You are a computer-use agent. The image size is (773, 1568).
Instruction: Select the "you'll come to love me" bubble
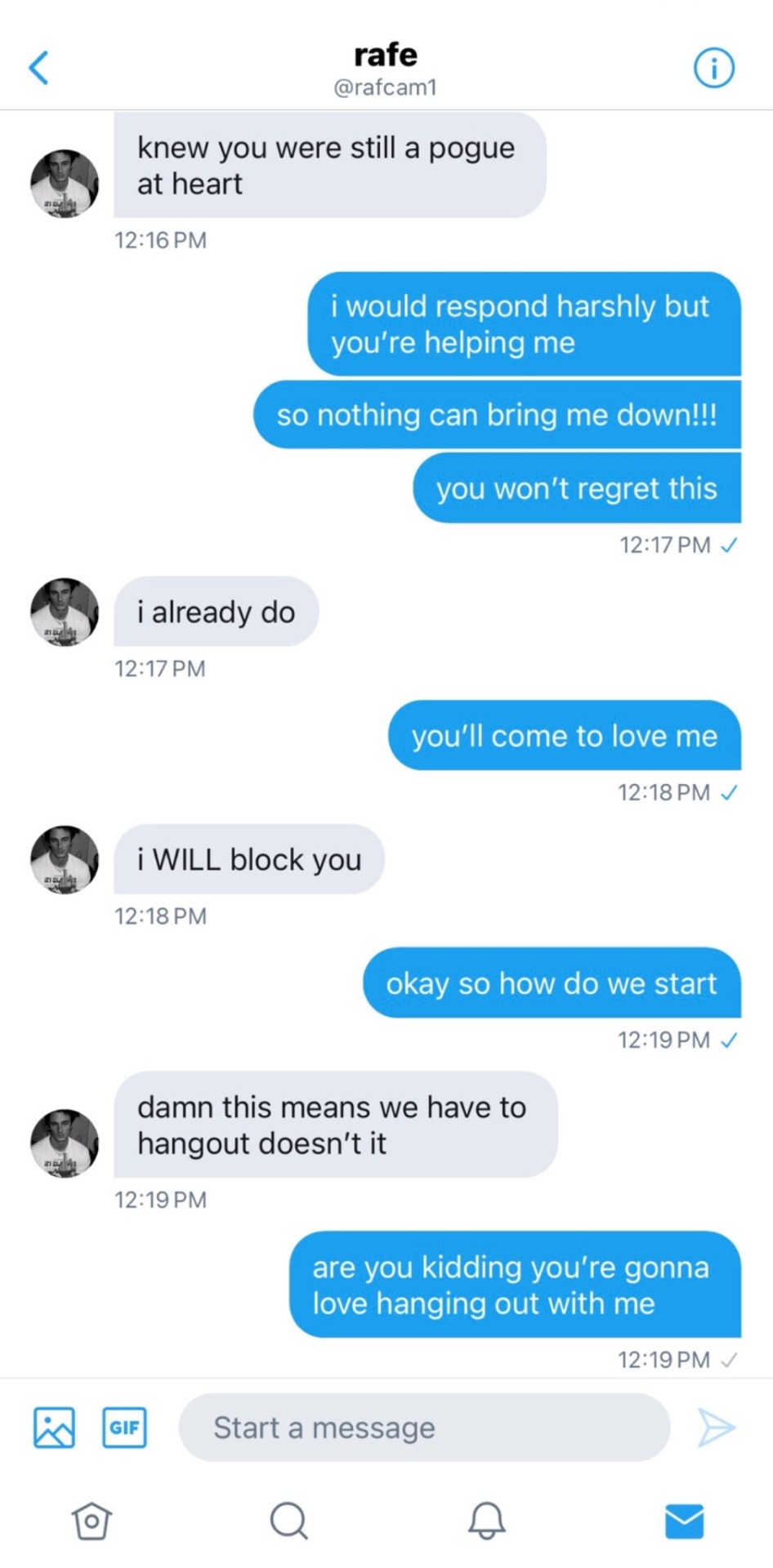coord(564,736)
